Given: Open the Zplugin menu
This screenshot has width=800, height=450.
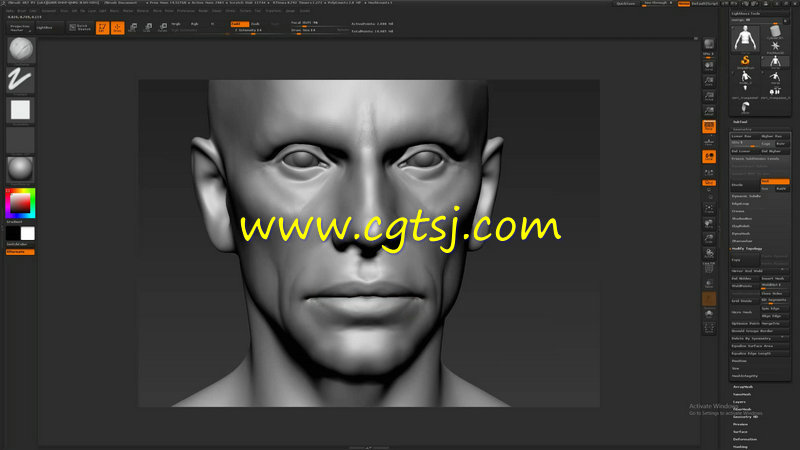Looking at the screenshot, I should [x=290, y=11].
